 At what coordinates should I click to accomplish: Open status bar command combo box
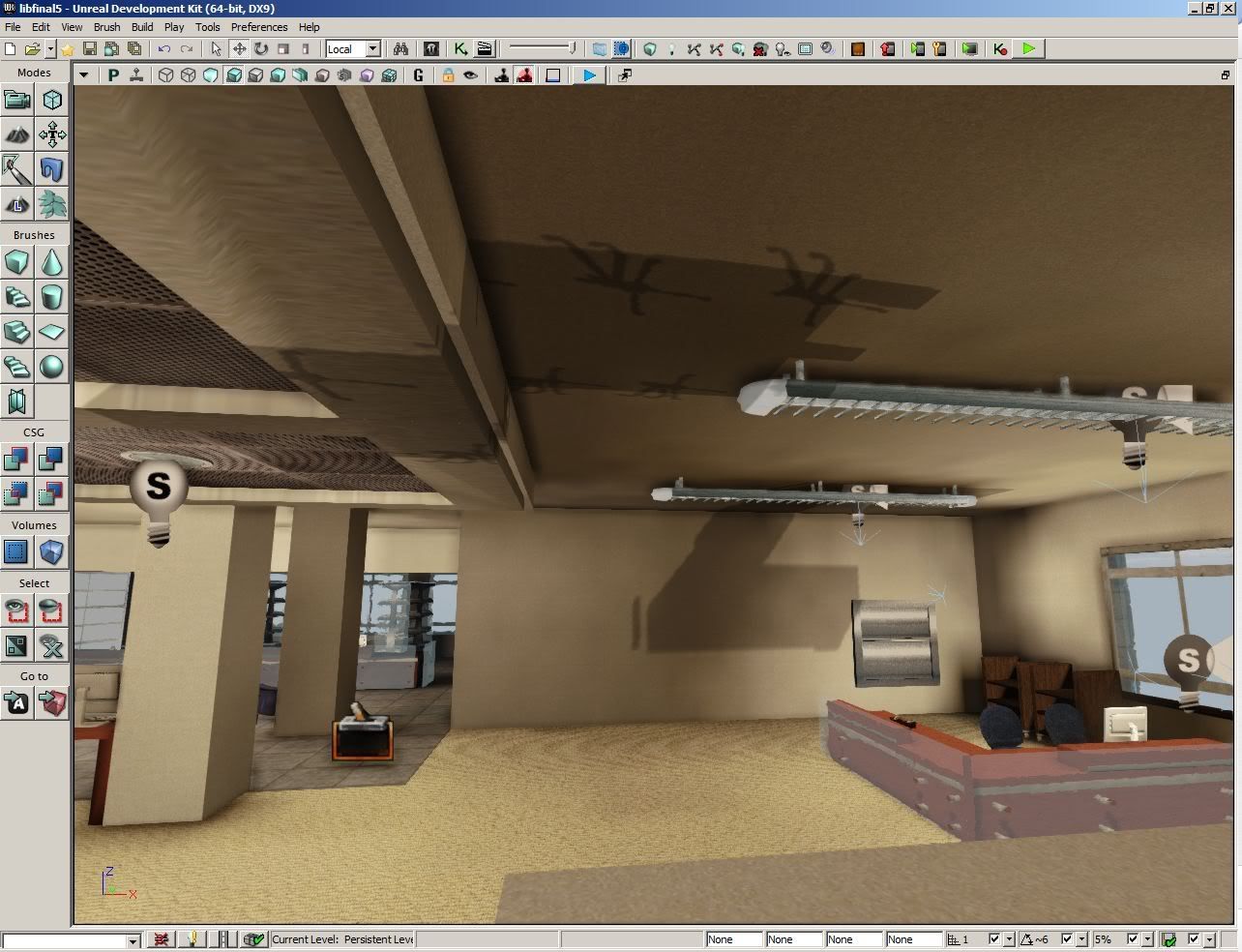[x=72, y=939]
